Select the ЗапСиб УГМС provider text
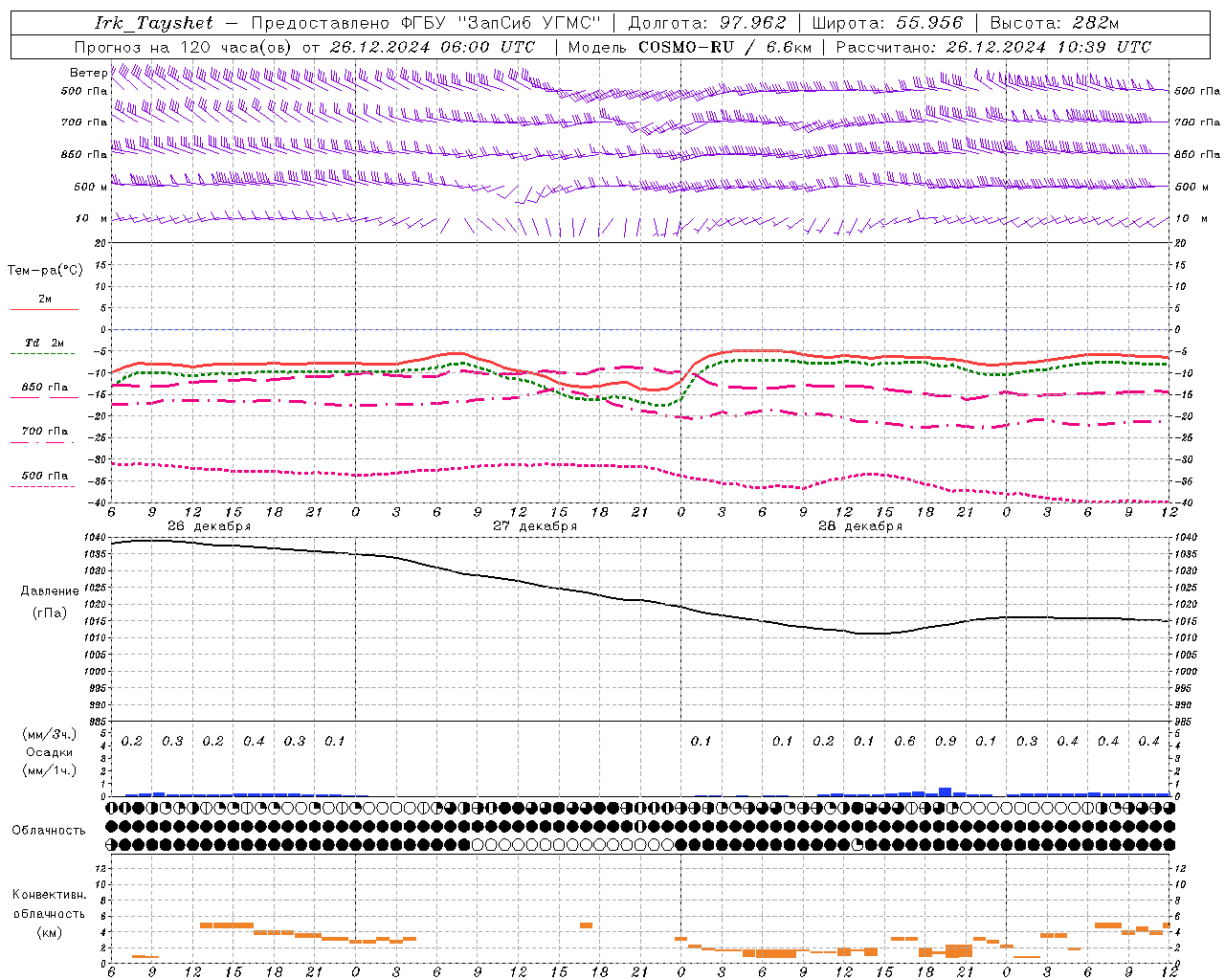The width and height of the screenshot is (1225, 980). coord(528,23)
